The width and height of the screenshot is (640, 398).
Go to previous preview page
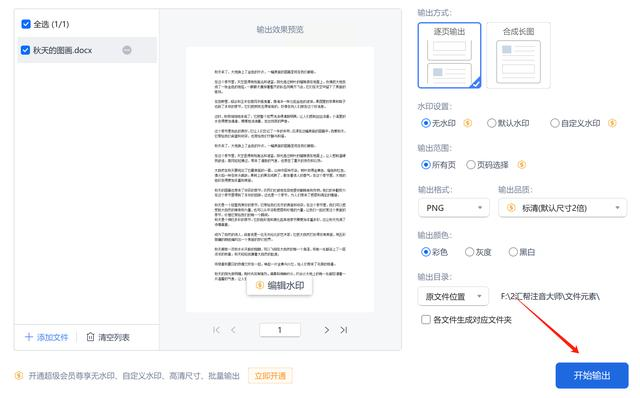click(233, 330)
